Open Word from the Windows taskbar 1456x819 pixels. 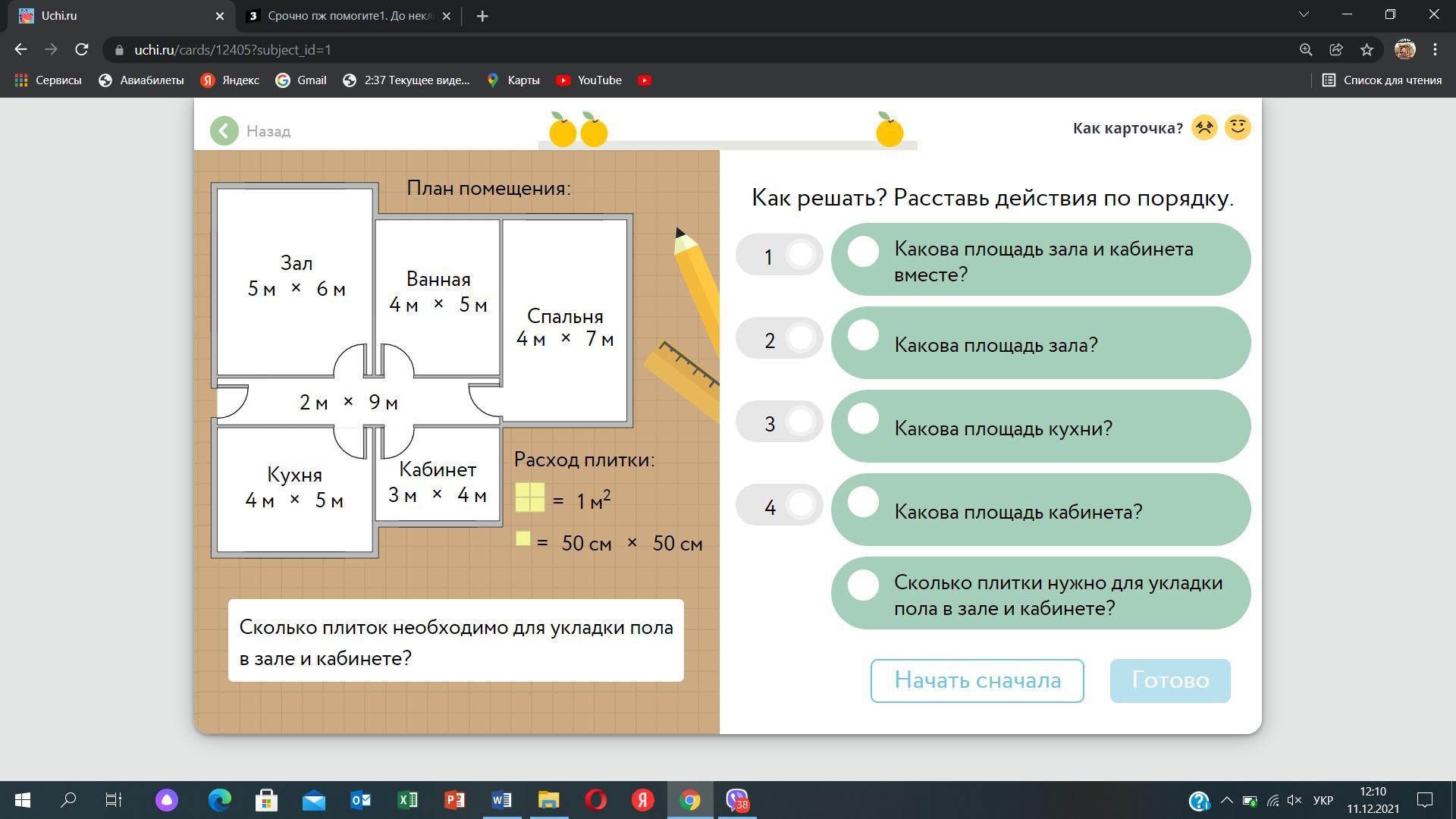coord(501,800)
